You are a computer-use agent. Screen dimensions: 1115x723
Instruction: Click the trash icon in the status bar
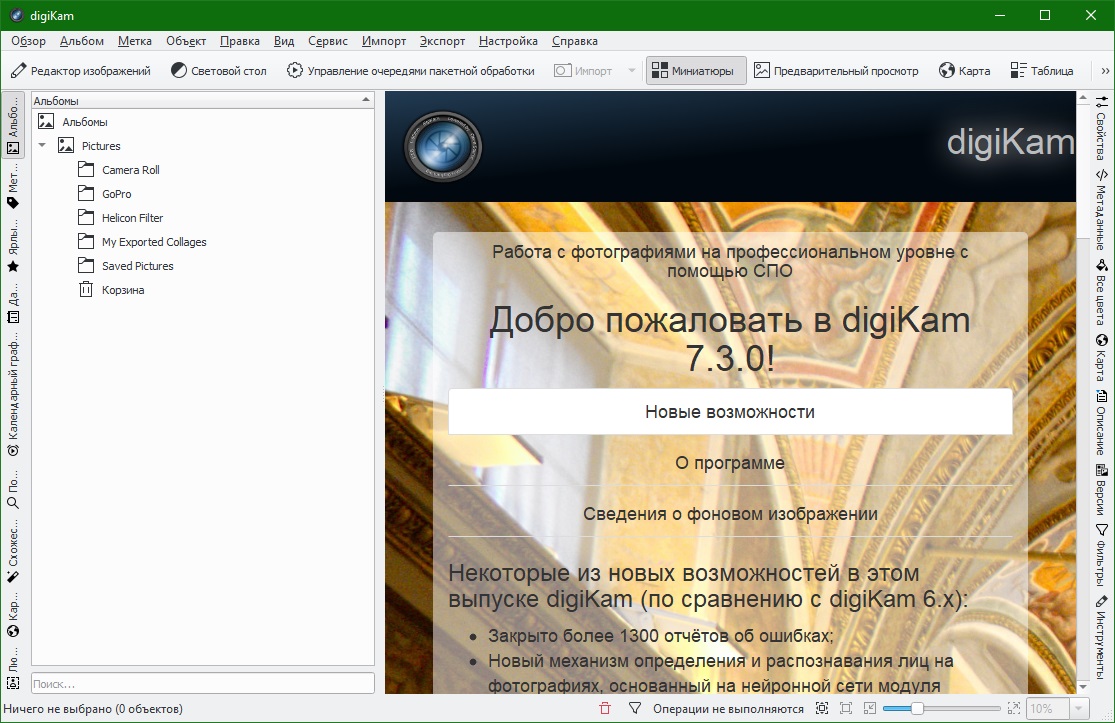605,708
